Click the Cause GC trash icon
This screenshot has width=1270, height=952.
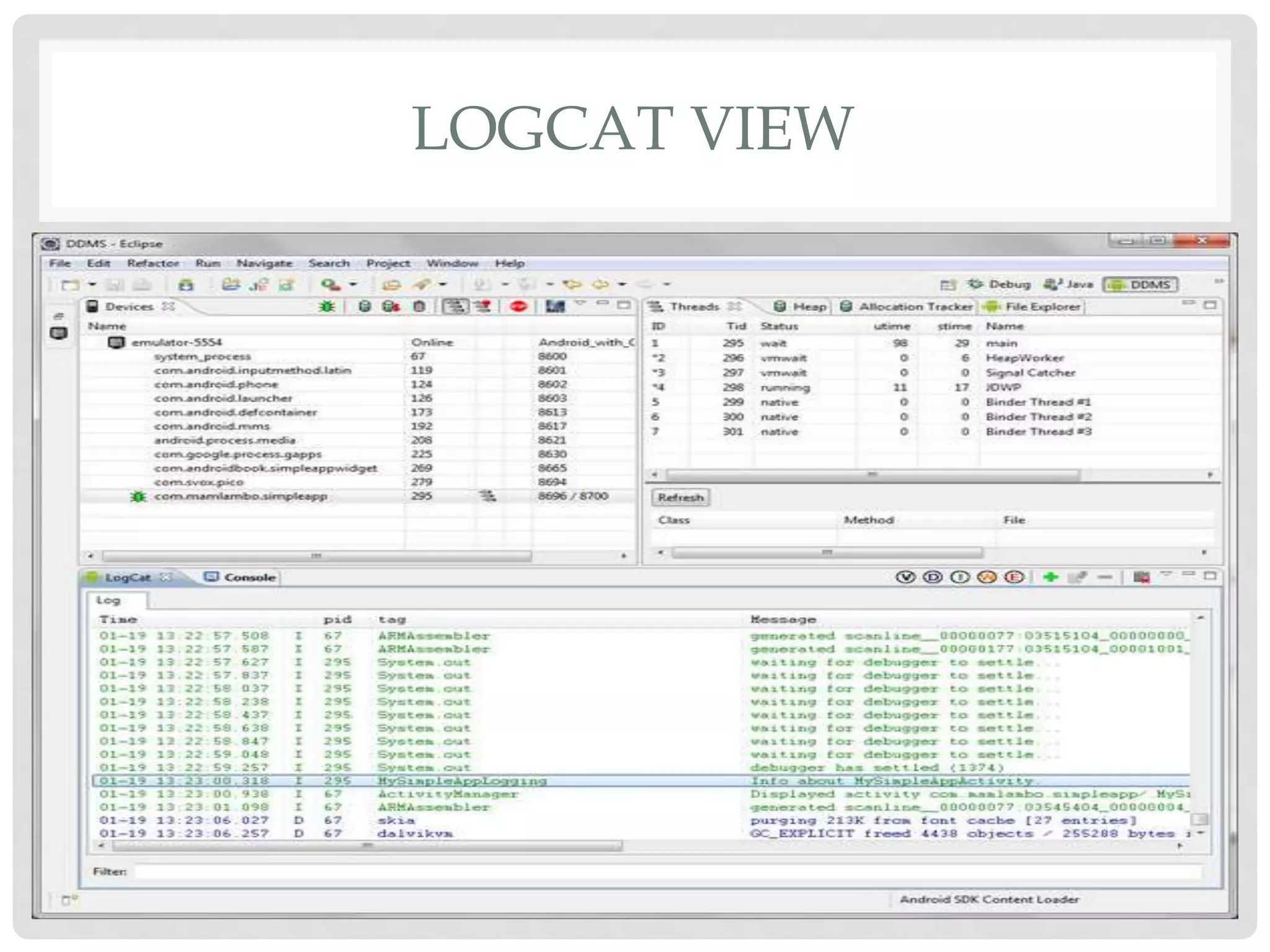(x=420, y=306)
